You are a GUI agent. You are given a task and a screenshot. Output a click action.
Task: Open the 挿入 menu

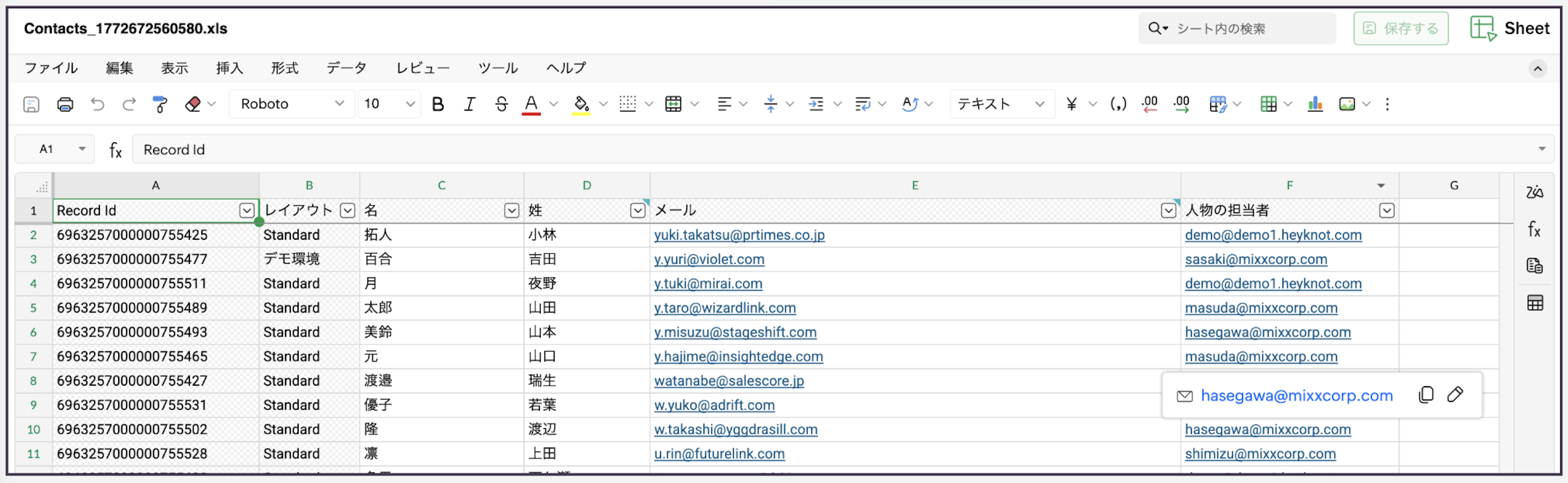pos(230,68)
